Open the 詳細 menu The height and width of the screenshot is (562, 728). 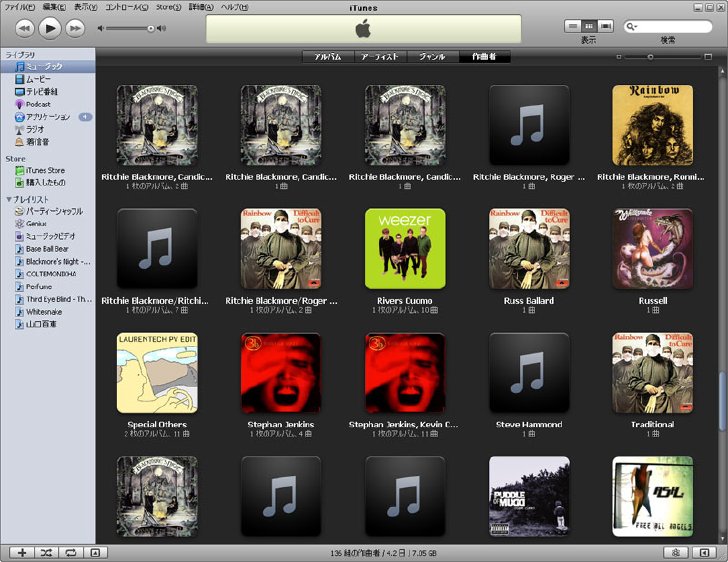point(201,7)
